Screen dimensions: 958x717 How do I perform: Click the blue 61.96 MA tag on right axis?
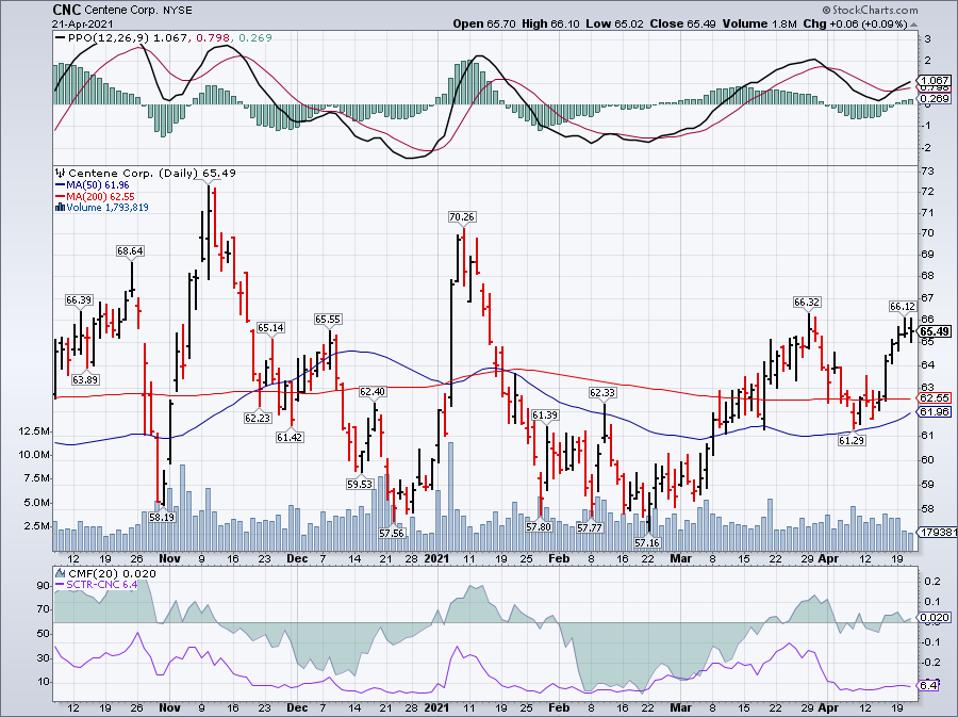coord(935,412)
